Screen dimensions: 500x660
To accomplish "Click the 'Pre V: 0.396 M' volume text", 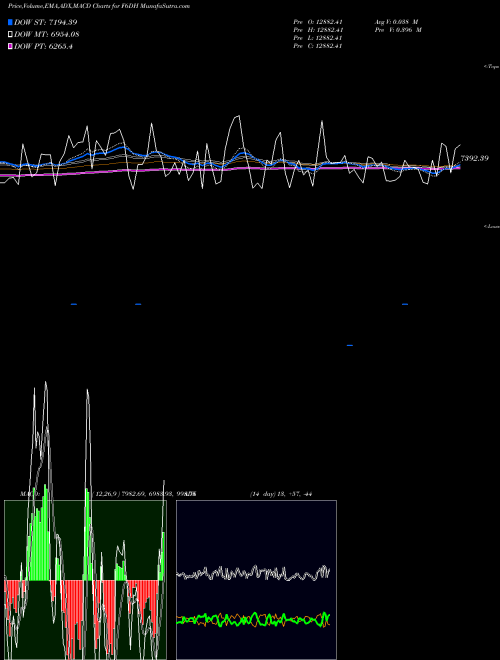I will [398, 30].
